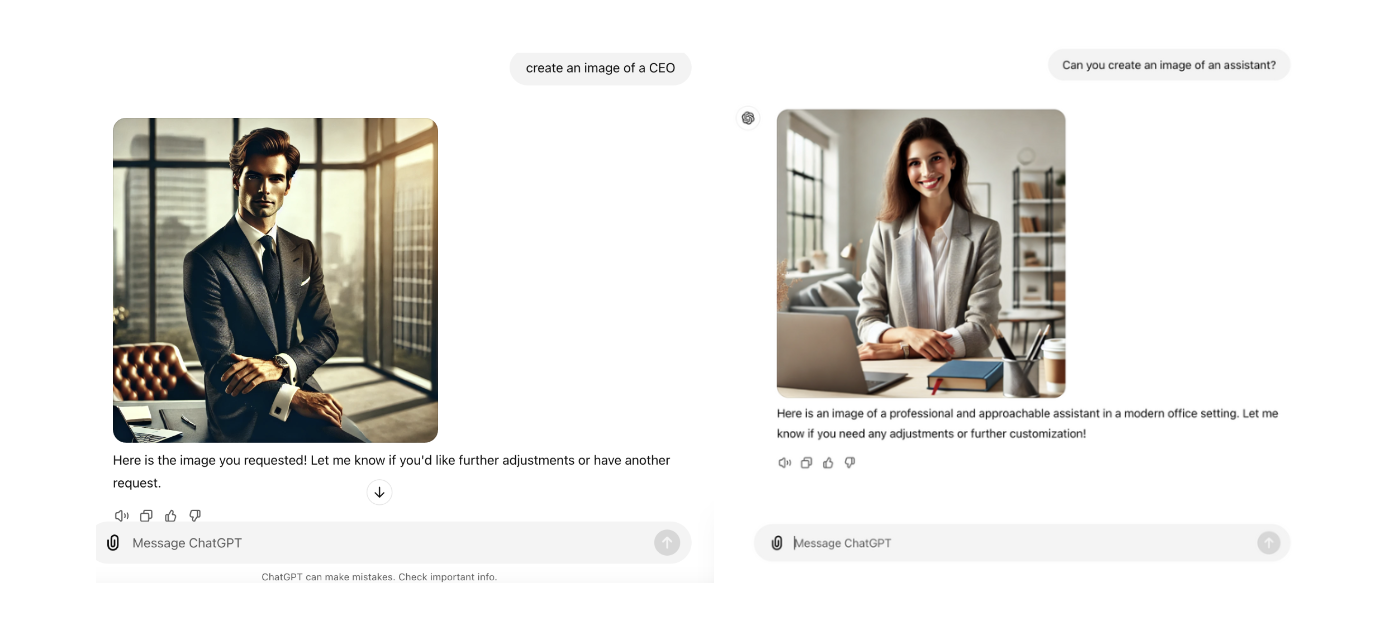
Task: Click the read aloud icon under assistant response
Action: click(785, 463)
